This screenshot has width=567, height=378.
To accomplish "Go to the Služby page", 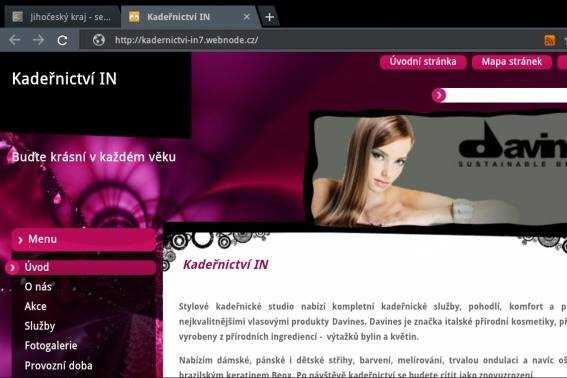I will (40, 326).
